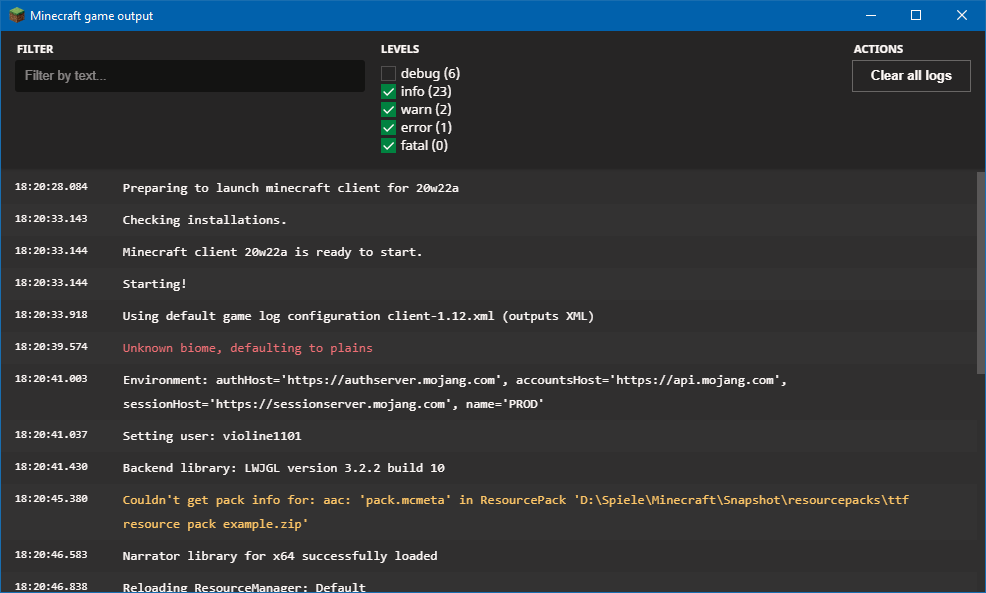Screen dimensions: 986x593
Task: Click the Narrator library loaded log line
Action: [279, 556]
